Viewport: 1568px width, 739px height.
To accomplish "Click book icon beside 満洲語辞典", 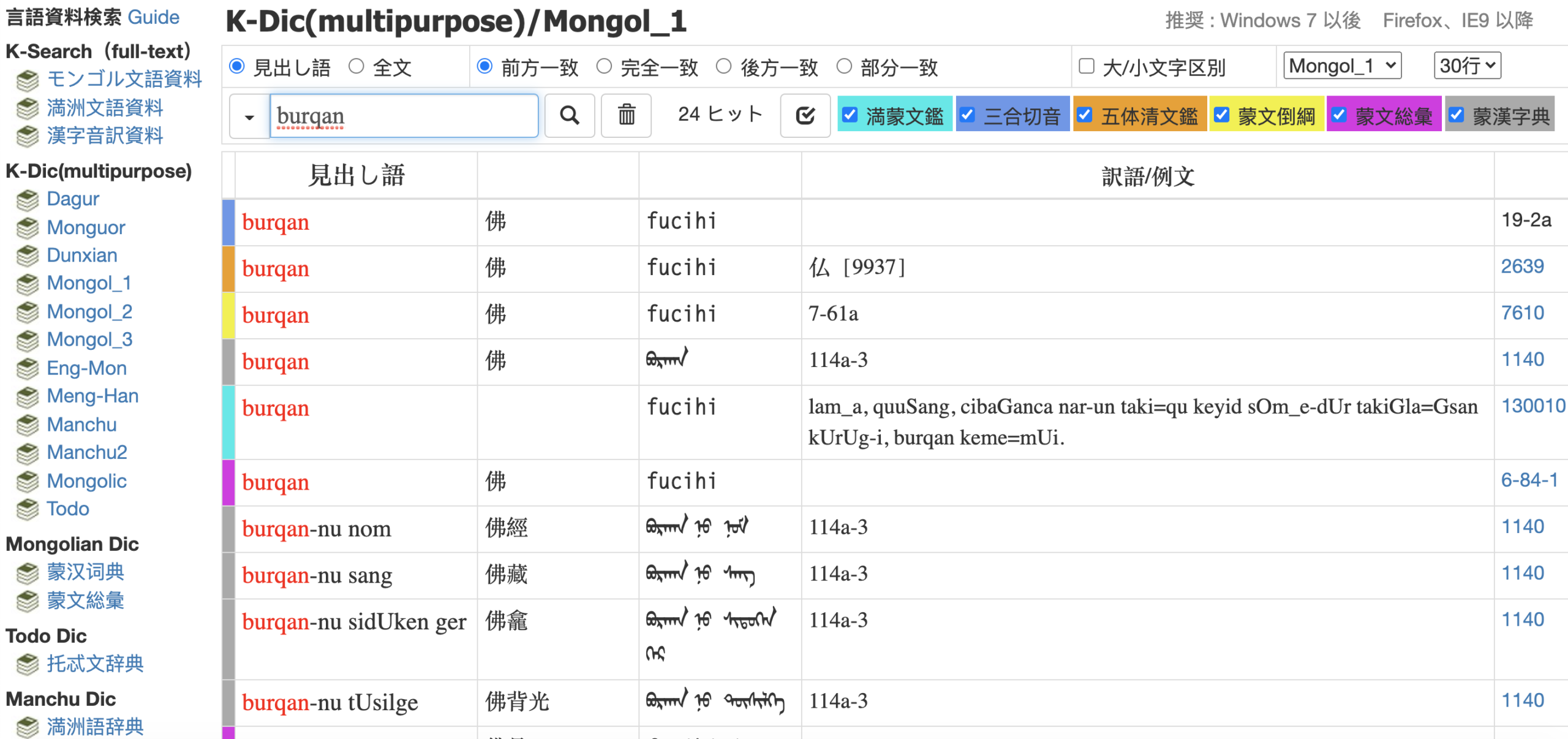I will (28, 727).
